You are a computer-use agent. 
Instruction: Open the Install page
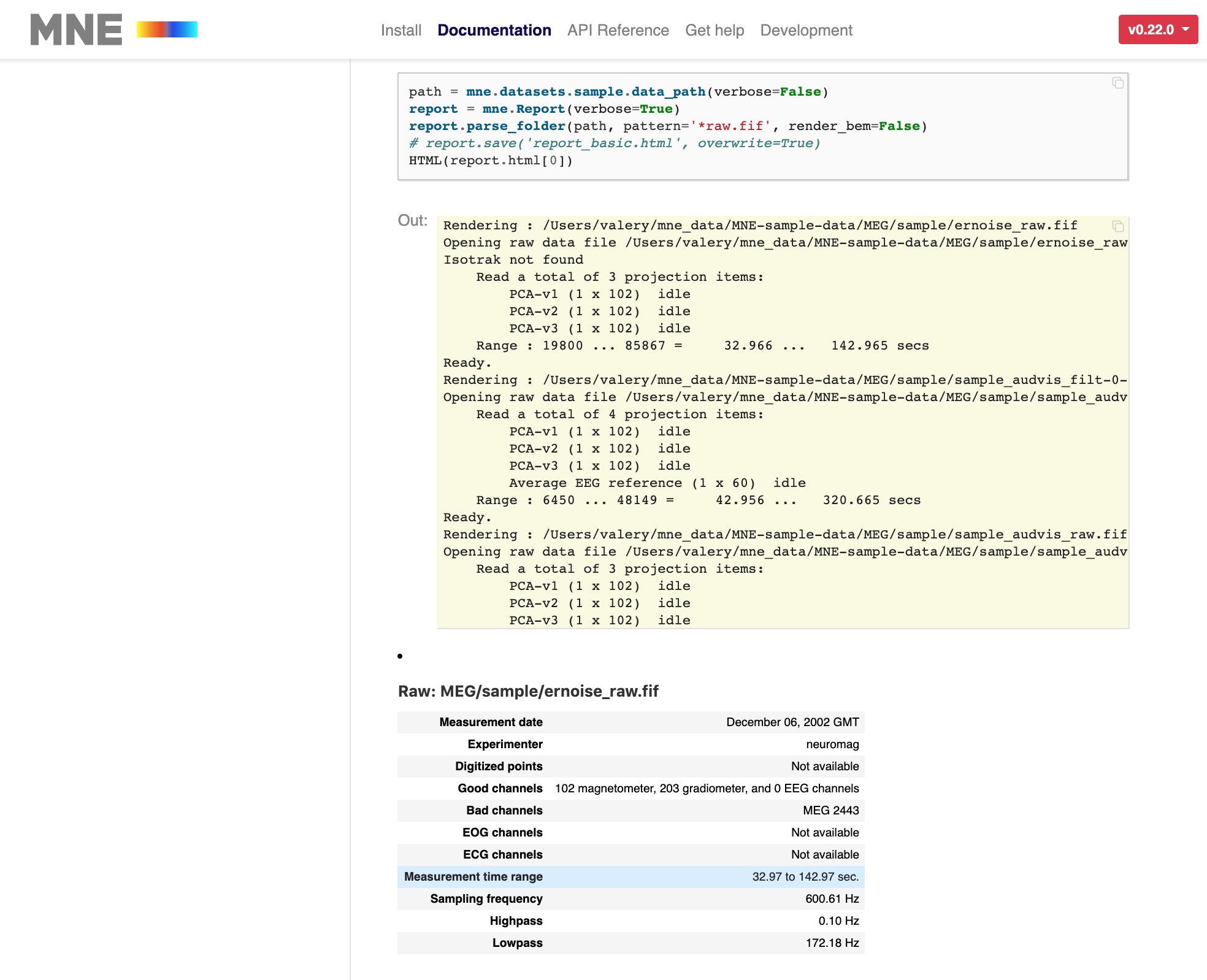(400, 29)
